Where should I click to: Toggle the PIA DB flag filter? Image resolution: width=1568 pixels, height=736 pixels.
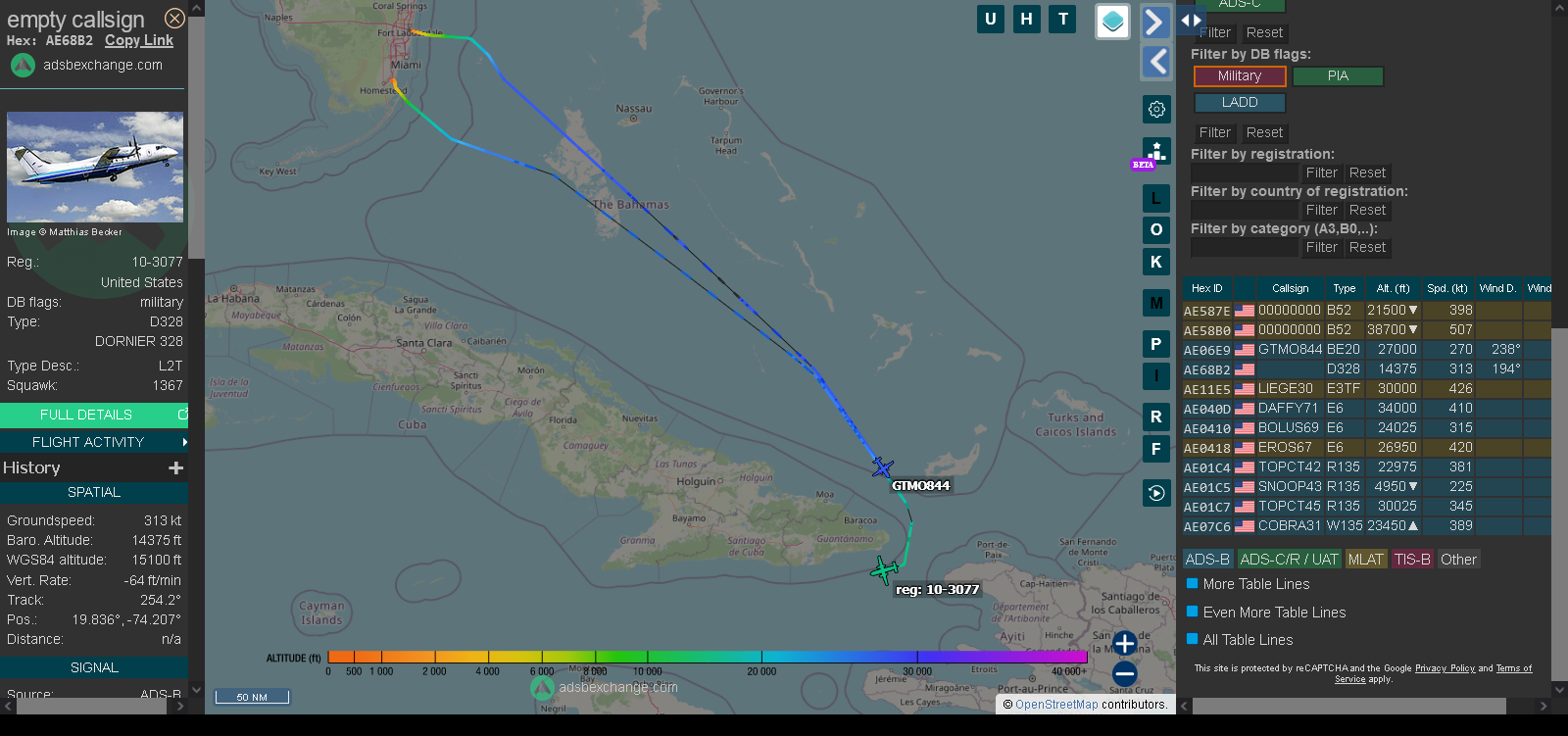tap(1338, 75)
